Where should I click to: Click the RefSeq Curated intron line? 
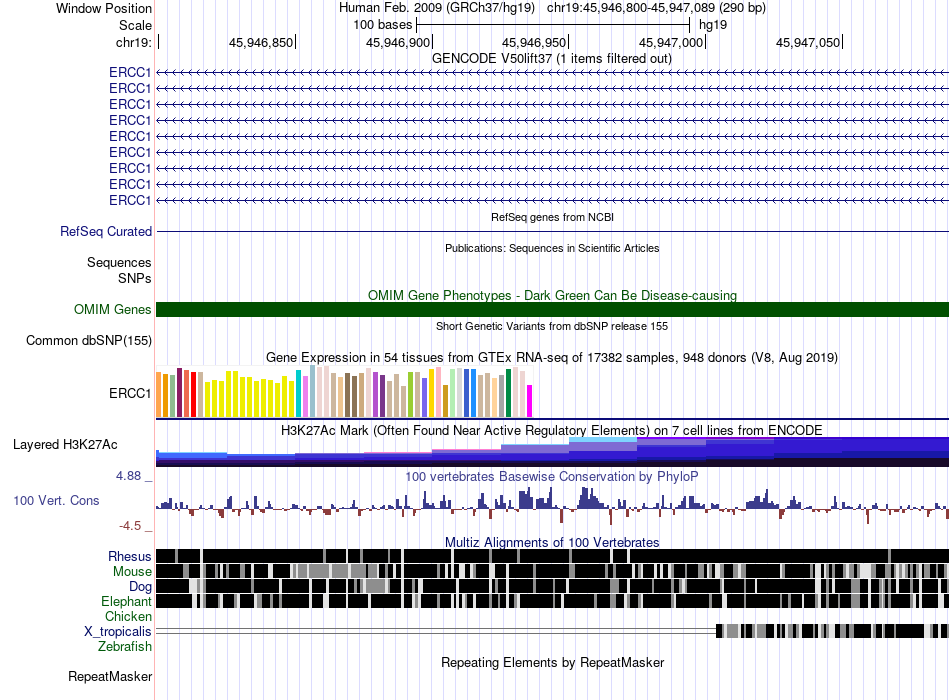click(x=552, y=232)
